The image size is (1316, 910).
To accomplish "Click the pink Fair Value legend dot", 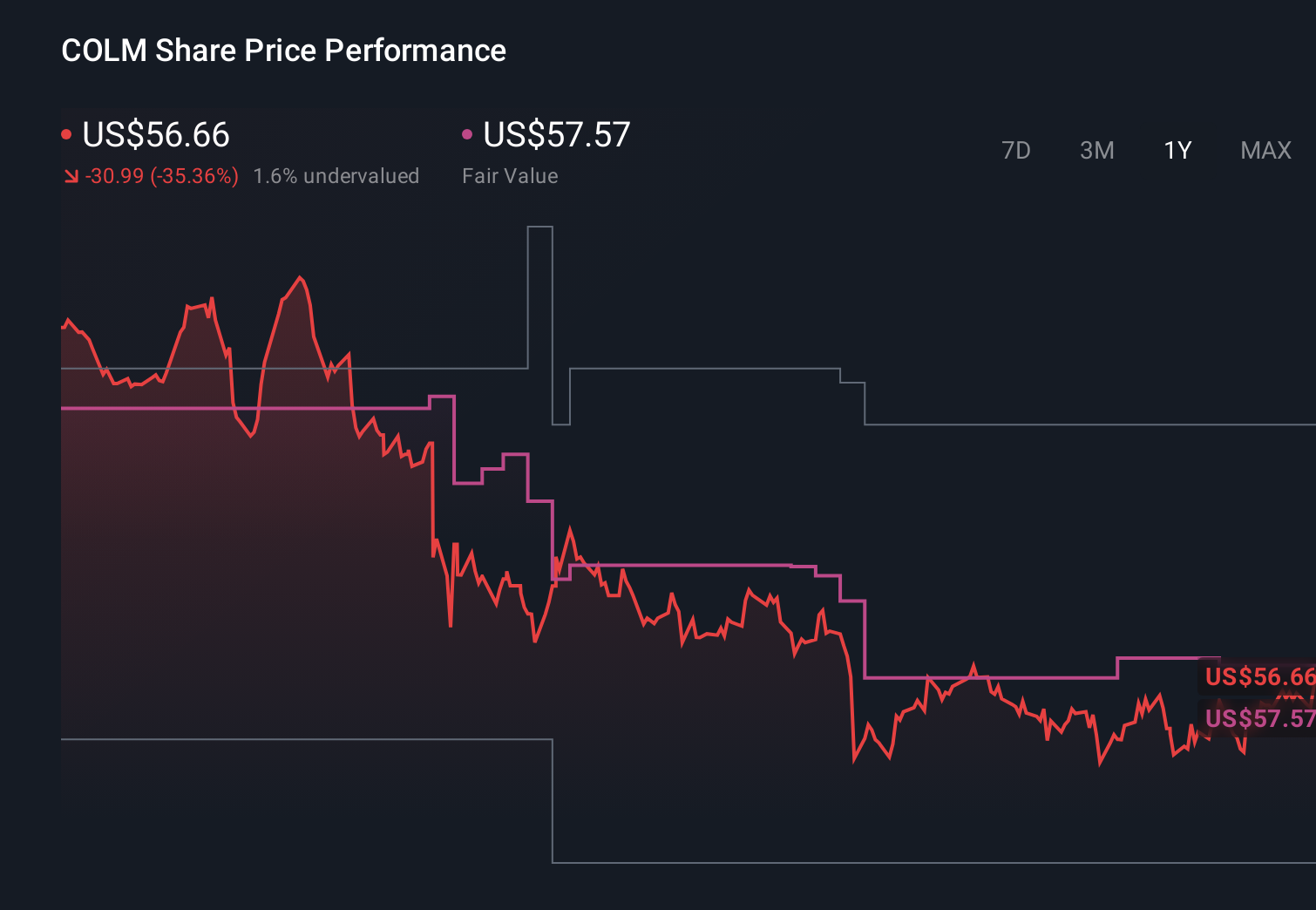I will point(468,133).
